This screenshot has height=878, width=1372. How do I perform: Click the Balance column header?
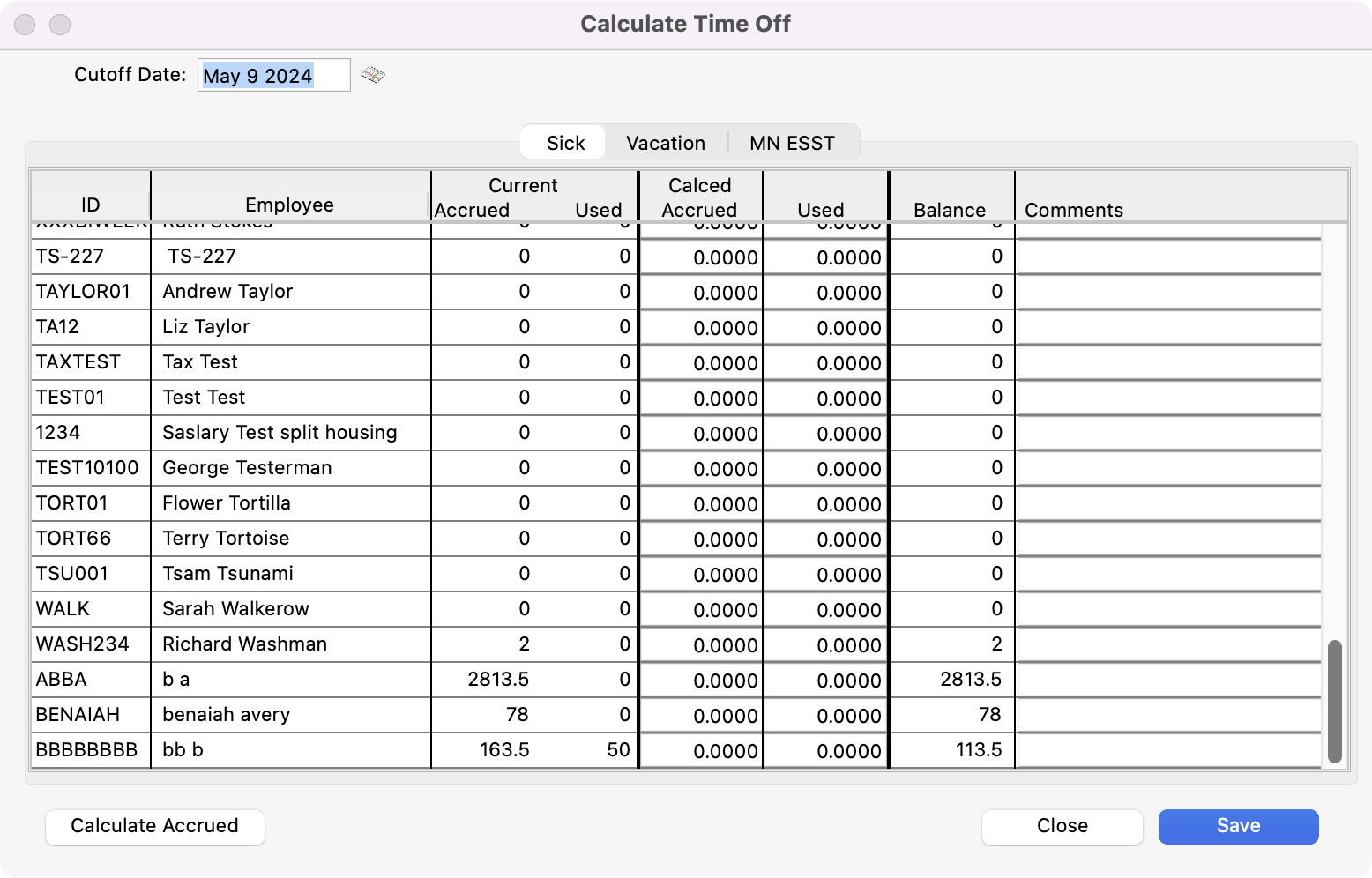950,209
